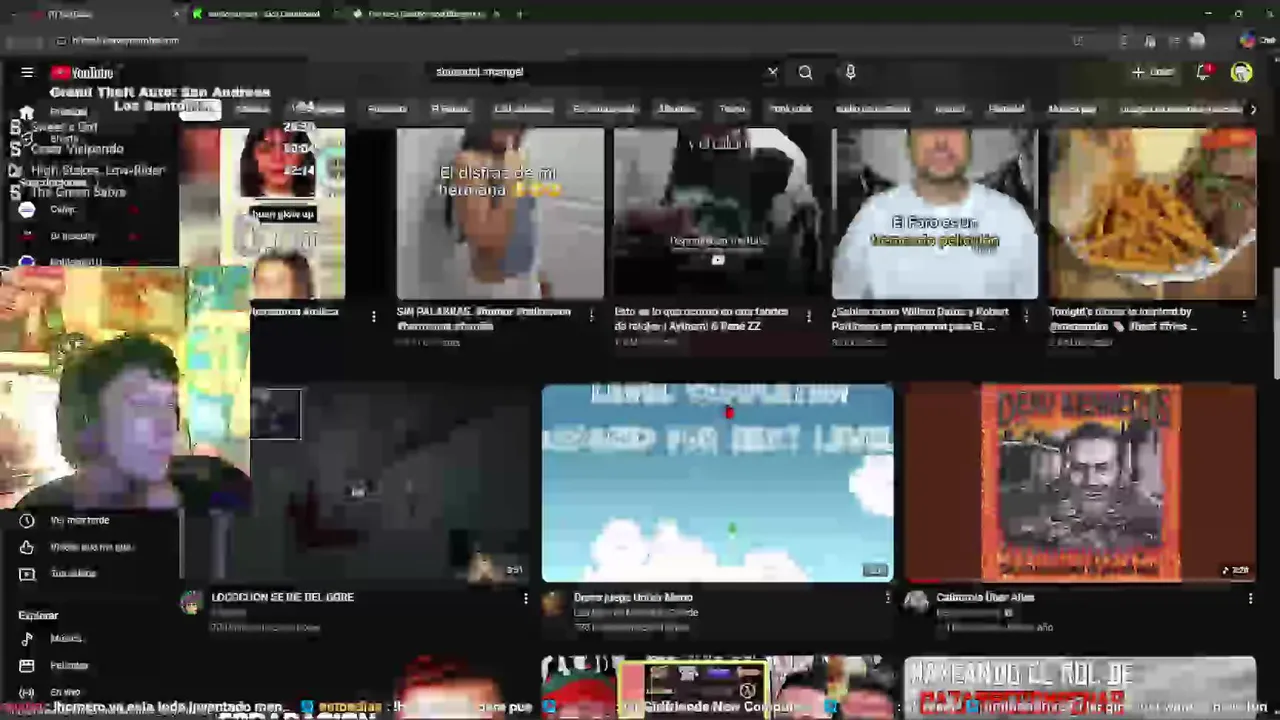
Task: Play the 'El disfraz de mi hermana' short
Action: click(x=500, y=213)
